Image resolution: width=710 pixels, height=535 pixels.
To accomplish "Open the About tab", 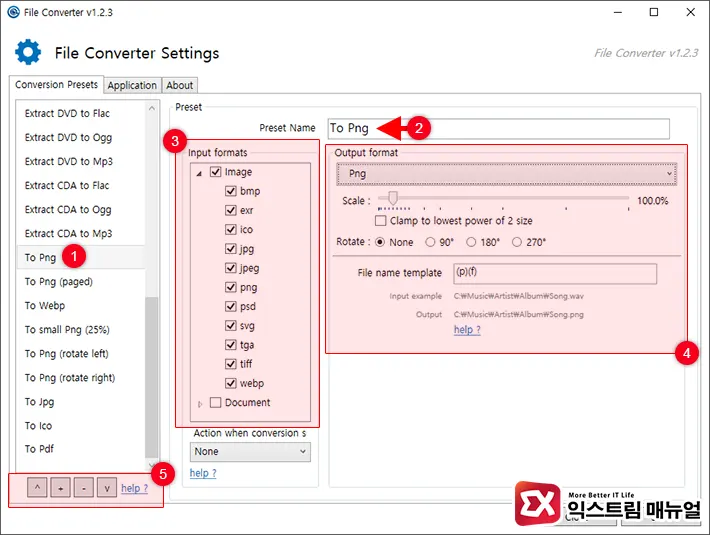I will (180, 86).
